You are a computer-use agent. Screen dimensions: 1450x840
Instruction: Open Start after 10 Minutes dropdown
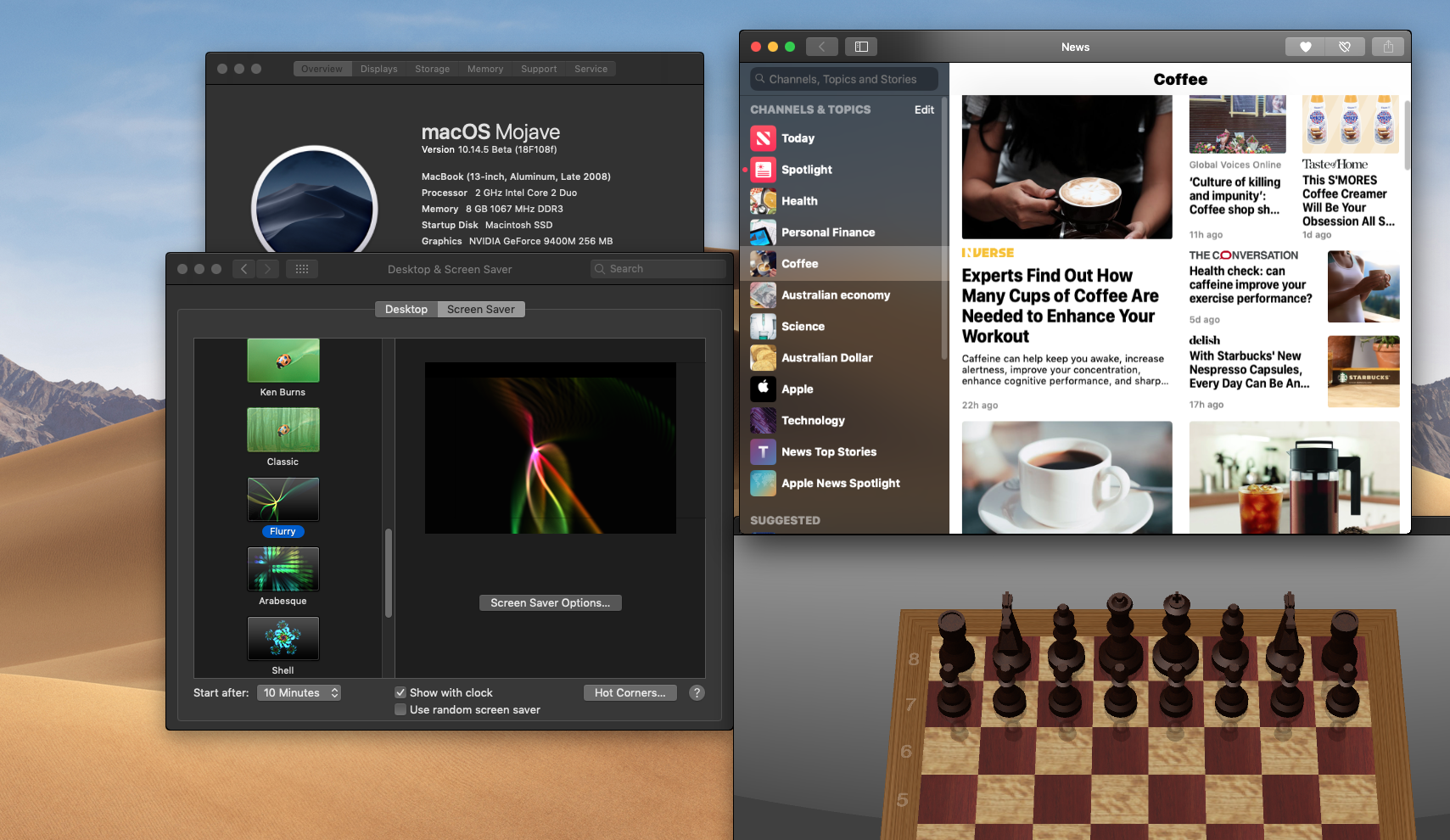[x=299, y=693]
